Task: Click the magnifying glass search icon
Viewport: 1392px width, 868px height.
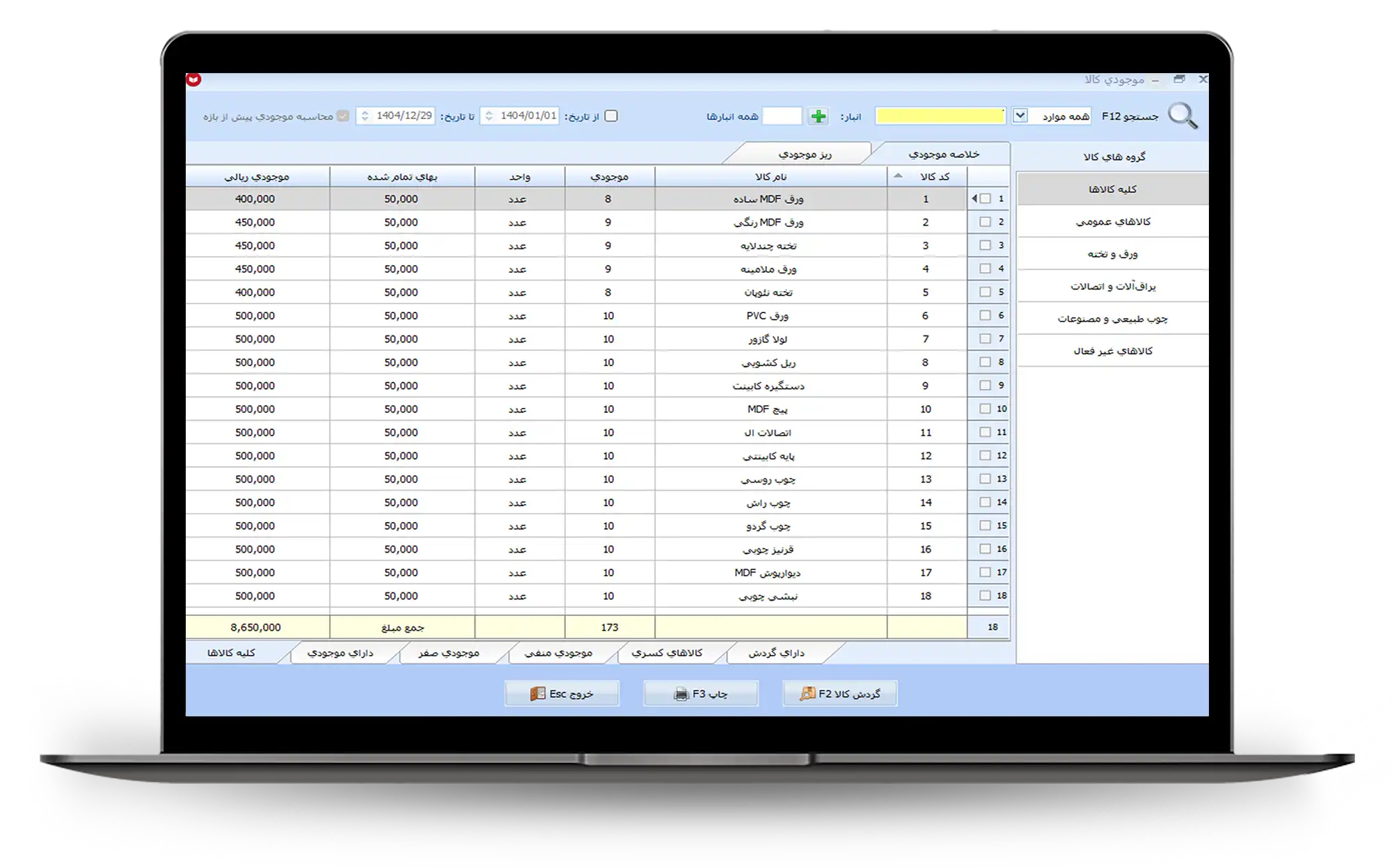Action: 1183,116
